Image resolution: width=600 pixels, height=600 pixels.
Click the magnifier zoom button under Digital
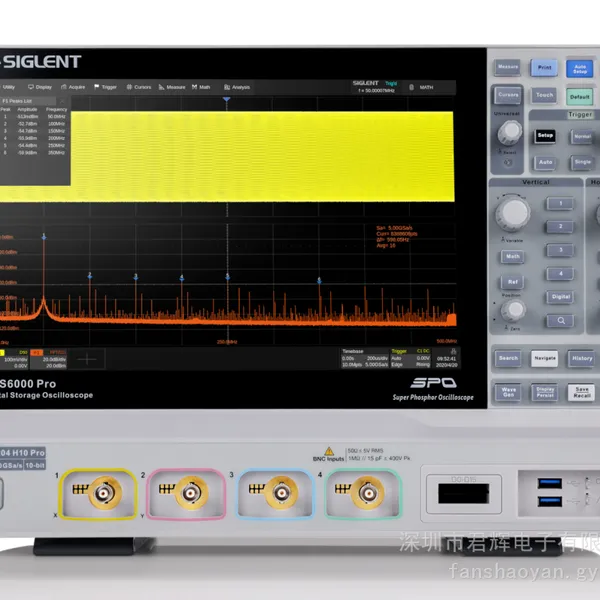coord(561,320)
